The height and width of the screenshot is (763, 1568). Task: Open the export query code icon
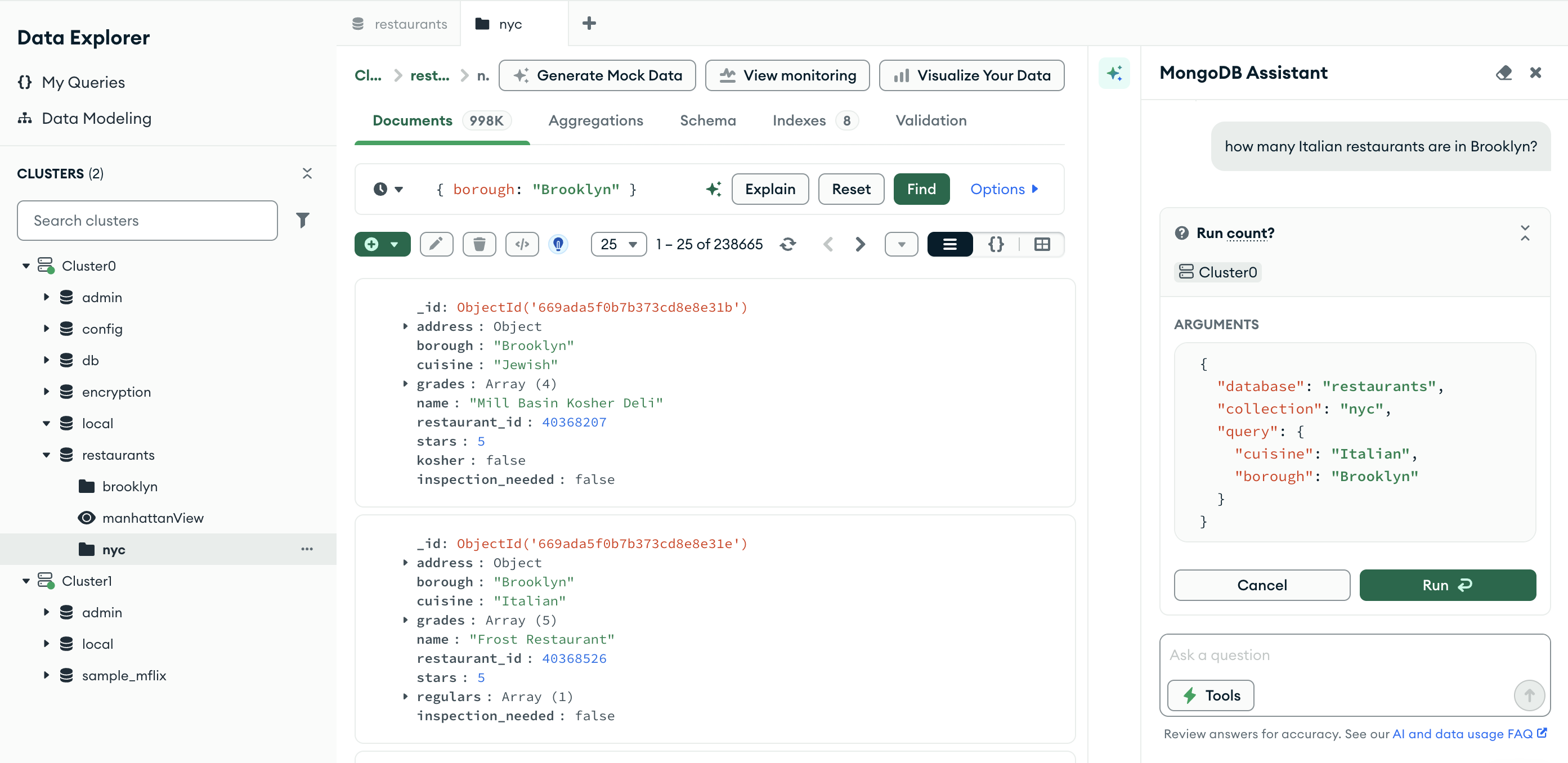pos(522,244)
